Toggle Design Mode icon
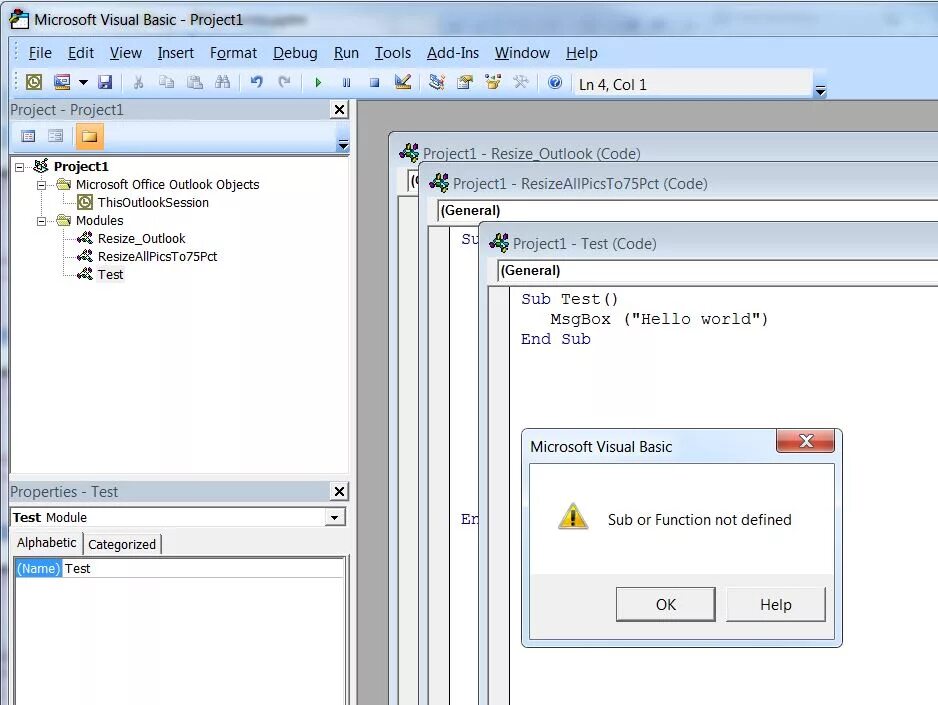 pyautogui.click(x=403, y=82)
